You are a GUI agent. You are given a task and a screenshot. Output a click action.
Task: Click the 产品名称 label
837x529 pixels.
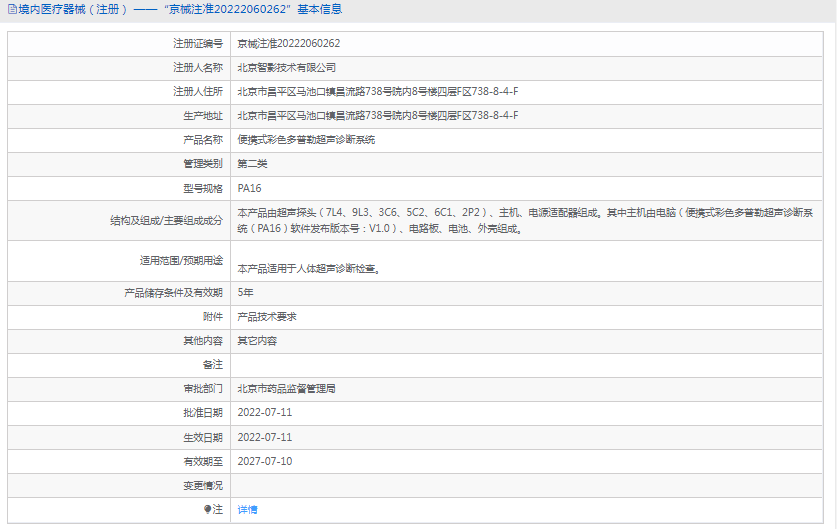(x=203, y=140)
